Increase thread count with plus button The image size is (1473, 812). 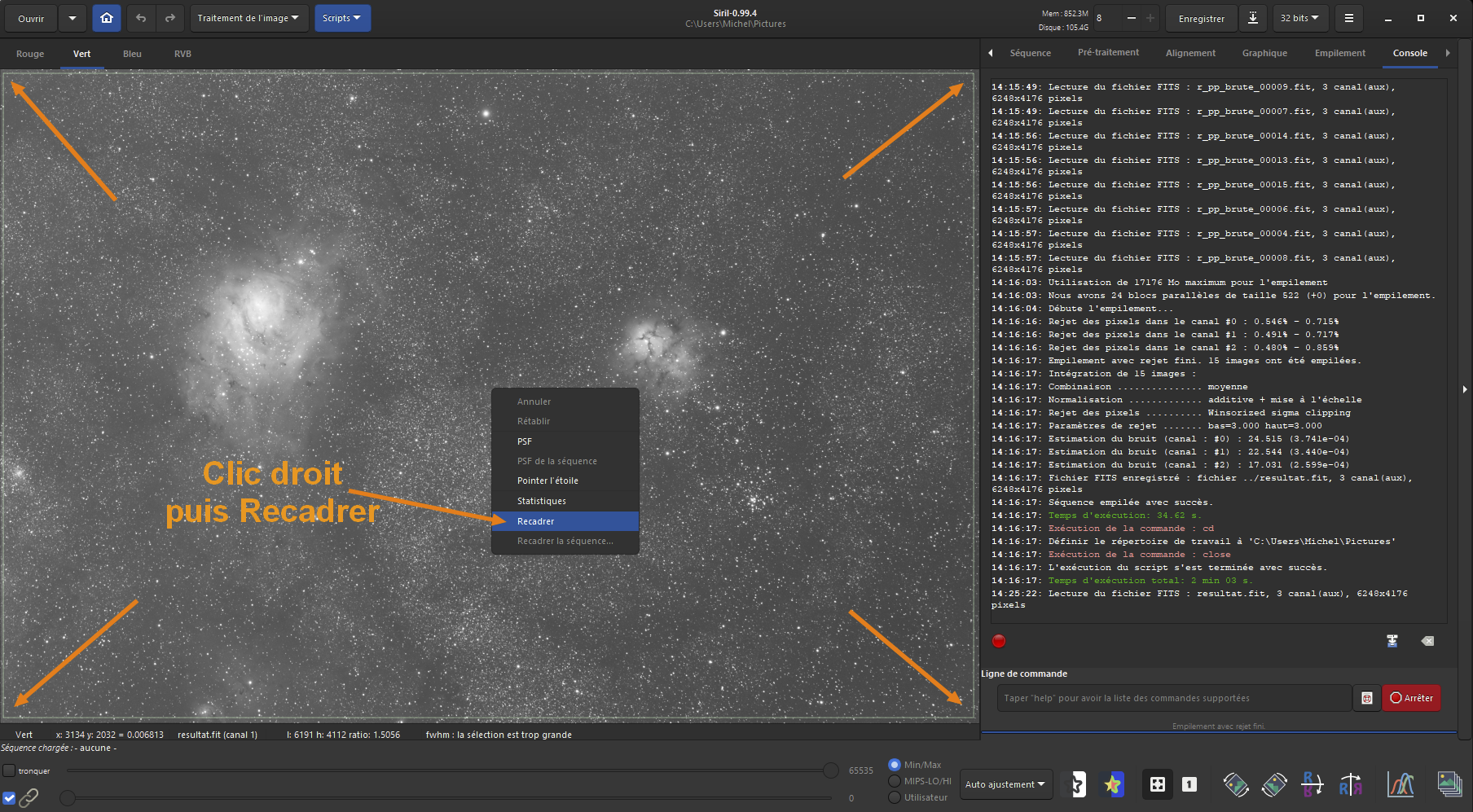click(x=1150, y=18)
